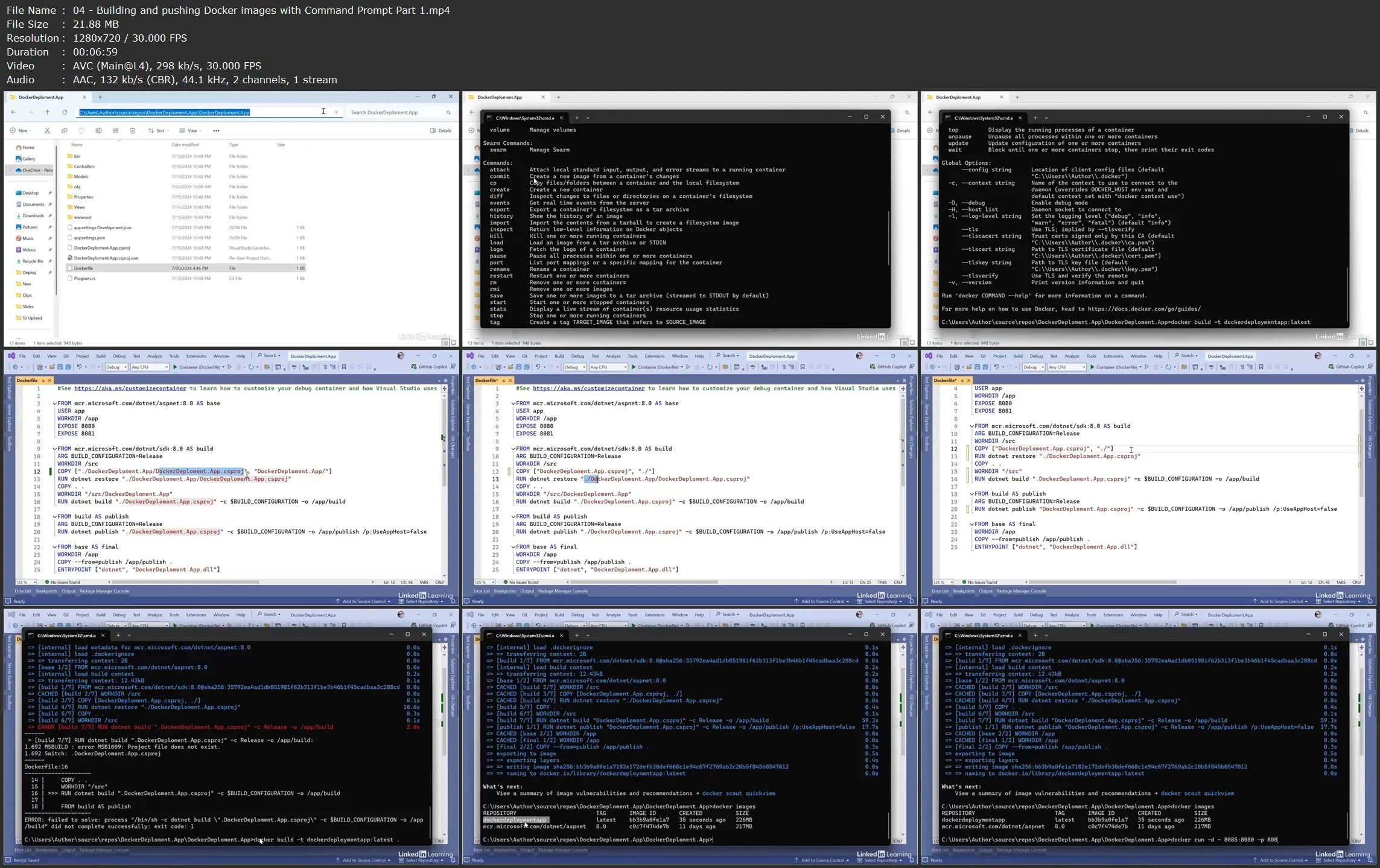The height and width of the screenshot is (868, 1380).
Task: Click the Delete trash icon in File Explorer
Action: pyautogui.click(x=133, y=130)
